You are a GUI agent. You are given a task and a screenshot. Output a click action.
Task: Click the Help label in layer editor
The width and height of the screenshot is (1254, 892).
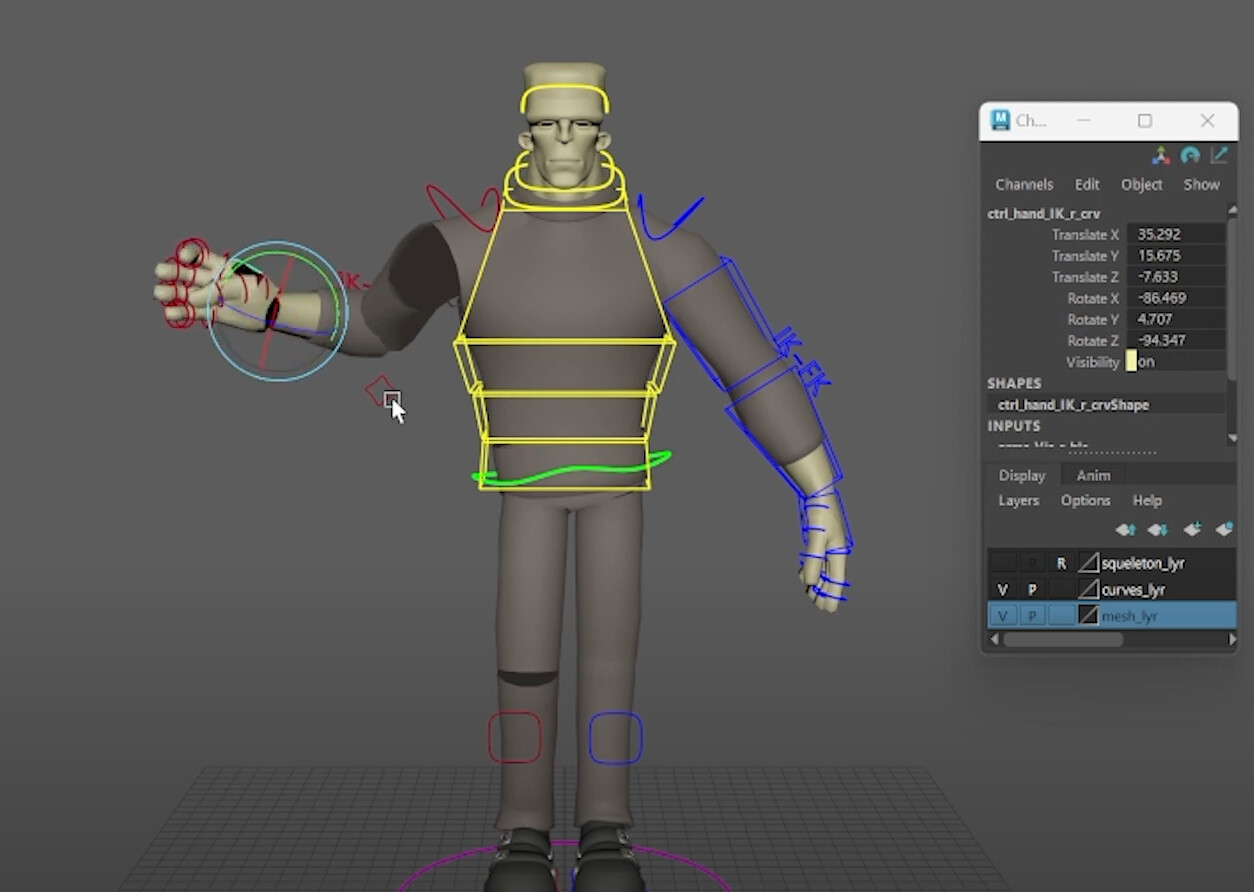click(1147, 500)
